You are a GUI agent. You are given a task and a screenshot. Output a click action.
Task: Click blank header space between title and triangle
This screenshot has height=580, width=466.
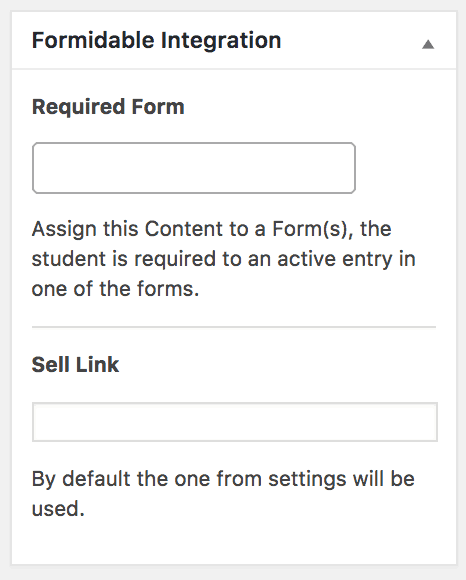(x=351, y=40)
